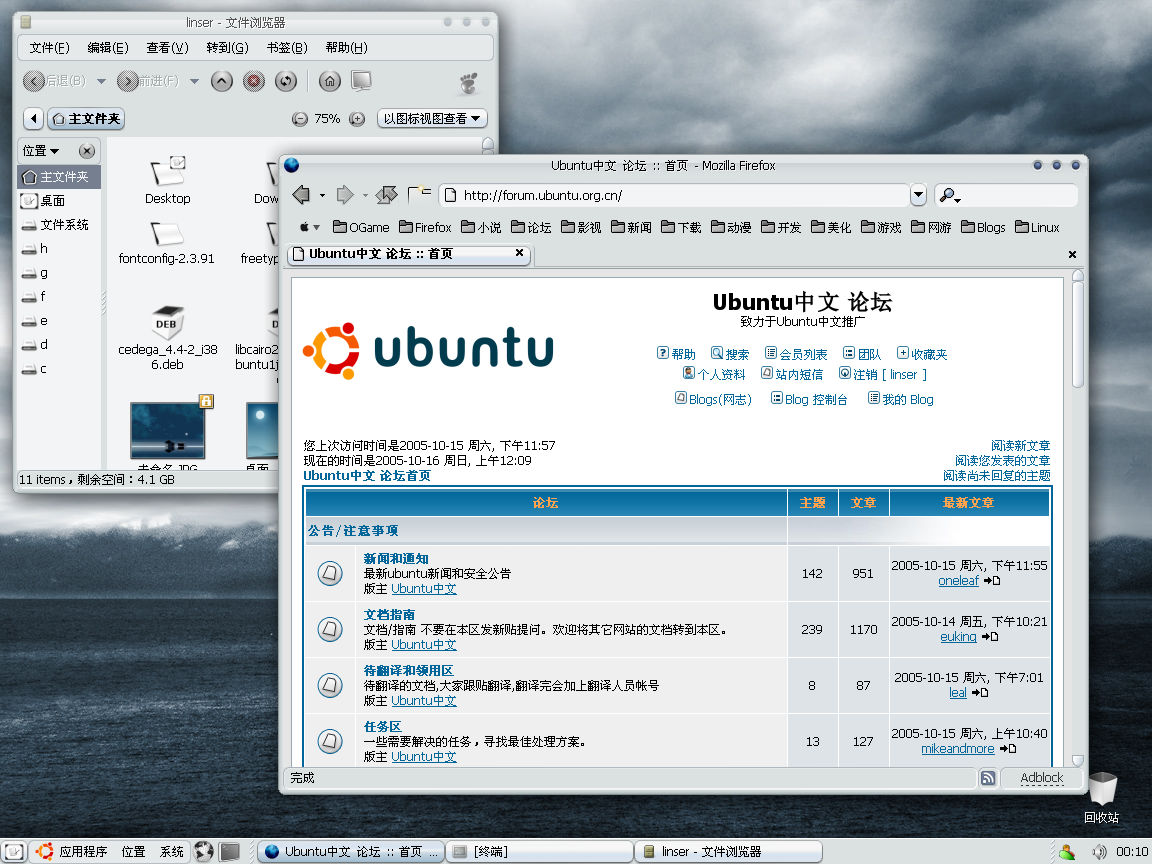Open the 文档指南 forum link
The width and height of the screenshot is (1152, 864).
(389, 614)
